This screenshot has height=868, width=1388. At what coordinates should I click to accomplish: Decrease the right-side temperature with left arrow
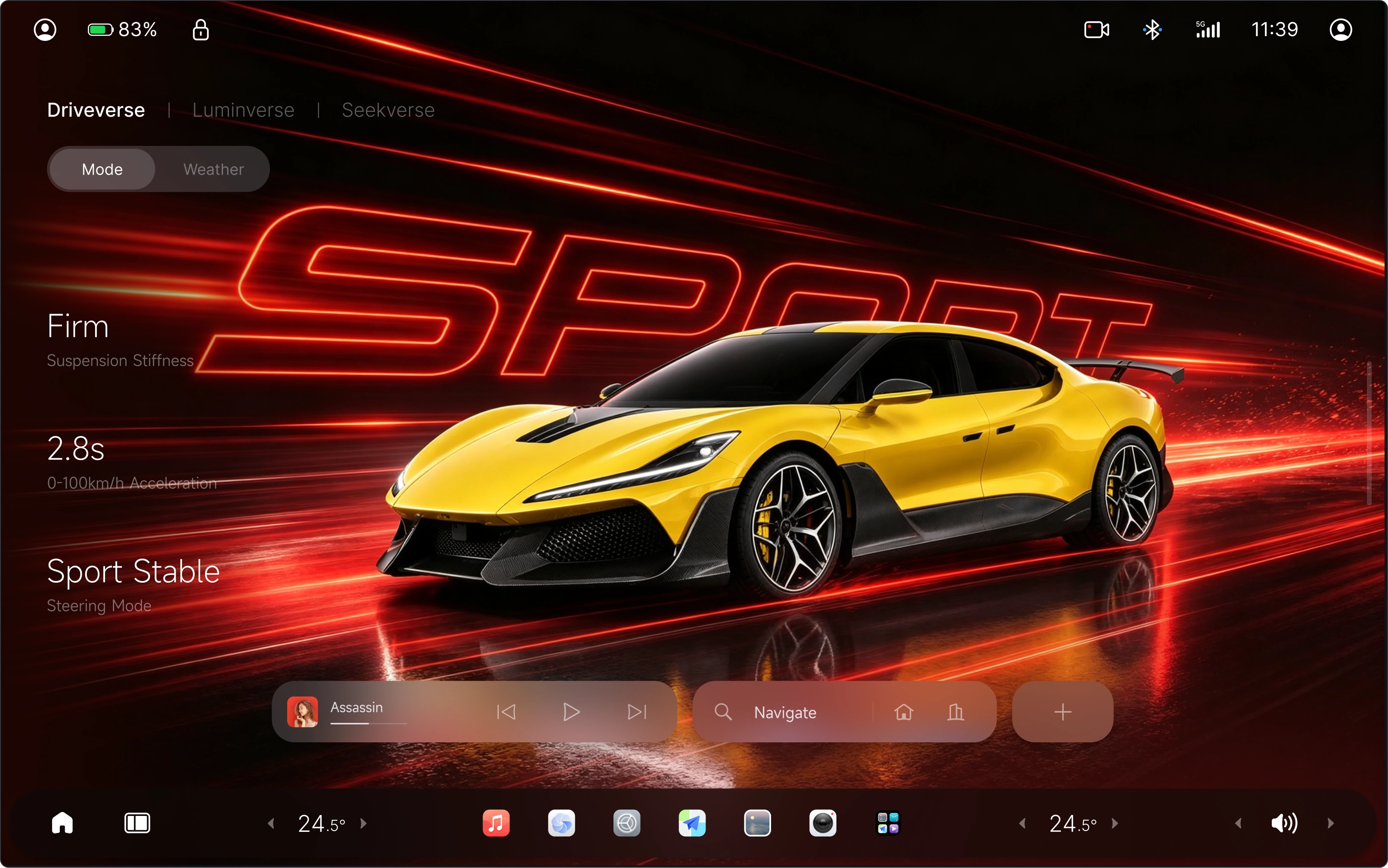coord(1022,823)
